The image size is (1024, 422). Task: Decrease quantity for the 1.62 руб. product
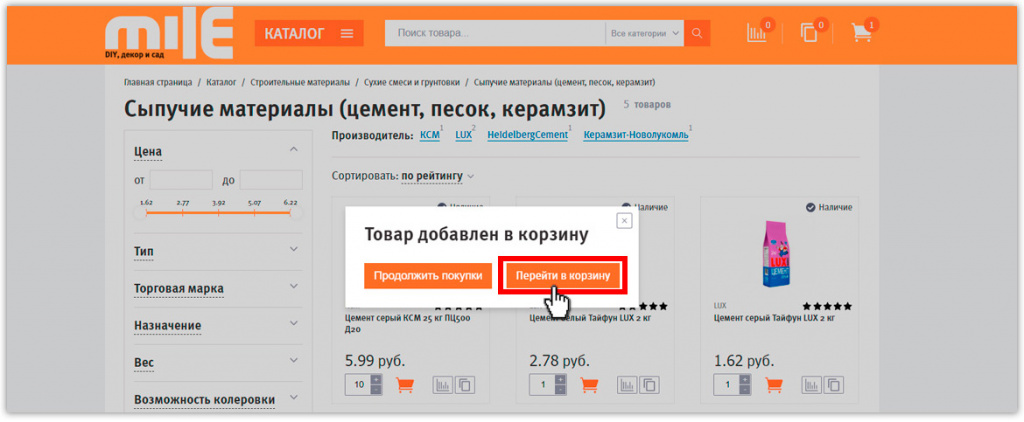coord(745,389)
